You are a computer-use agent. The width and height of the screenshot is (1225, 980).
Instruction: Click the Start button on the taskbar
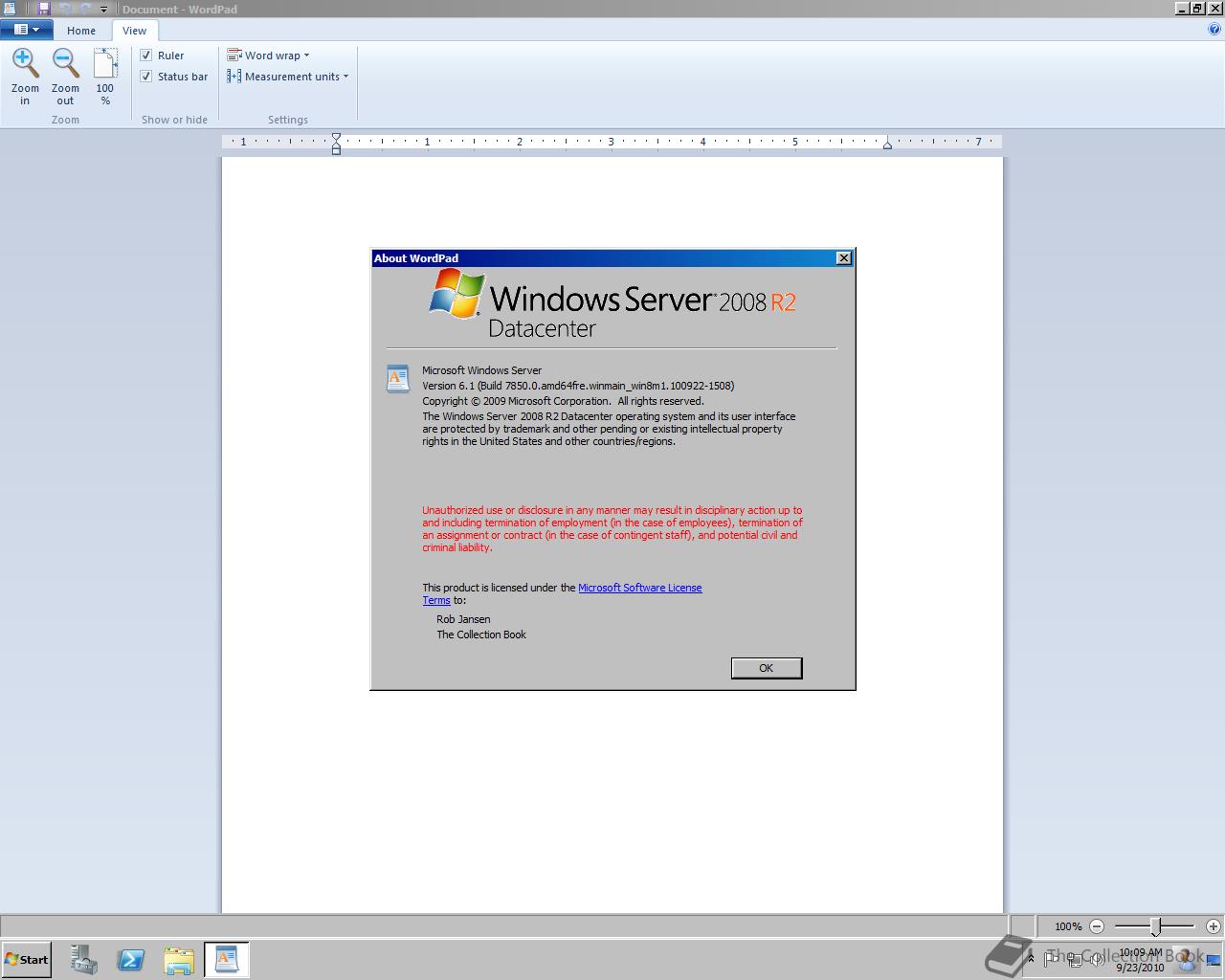26,959
